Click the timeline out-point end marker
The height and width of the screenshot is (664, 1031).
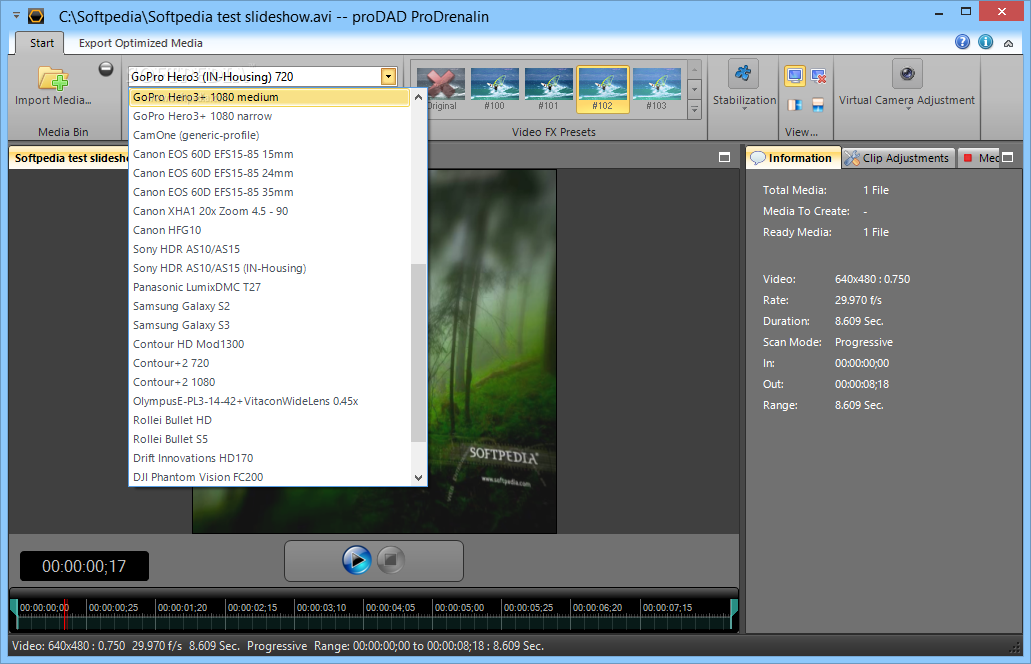pos(734,614)
